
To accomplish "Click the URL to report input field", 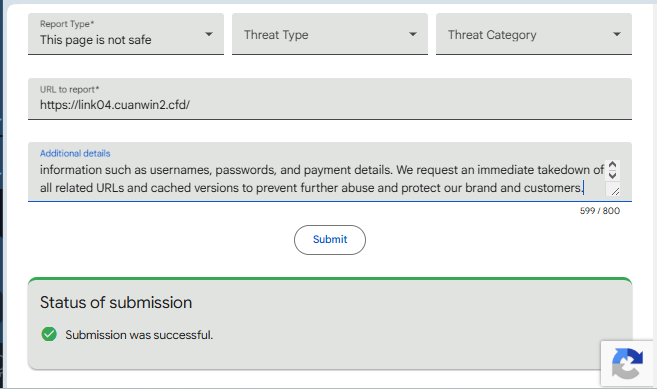I will pos(330,99).
